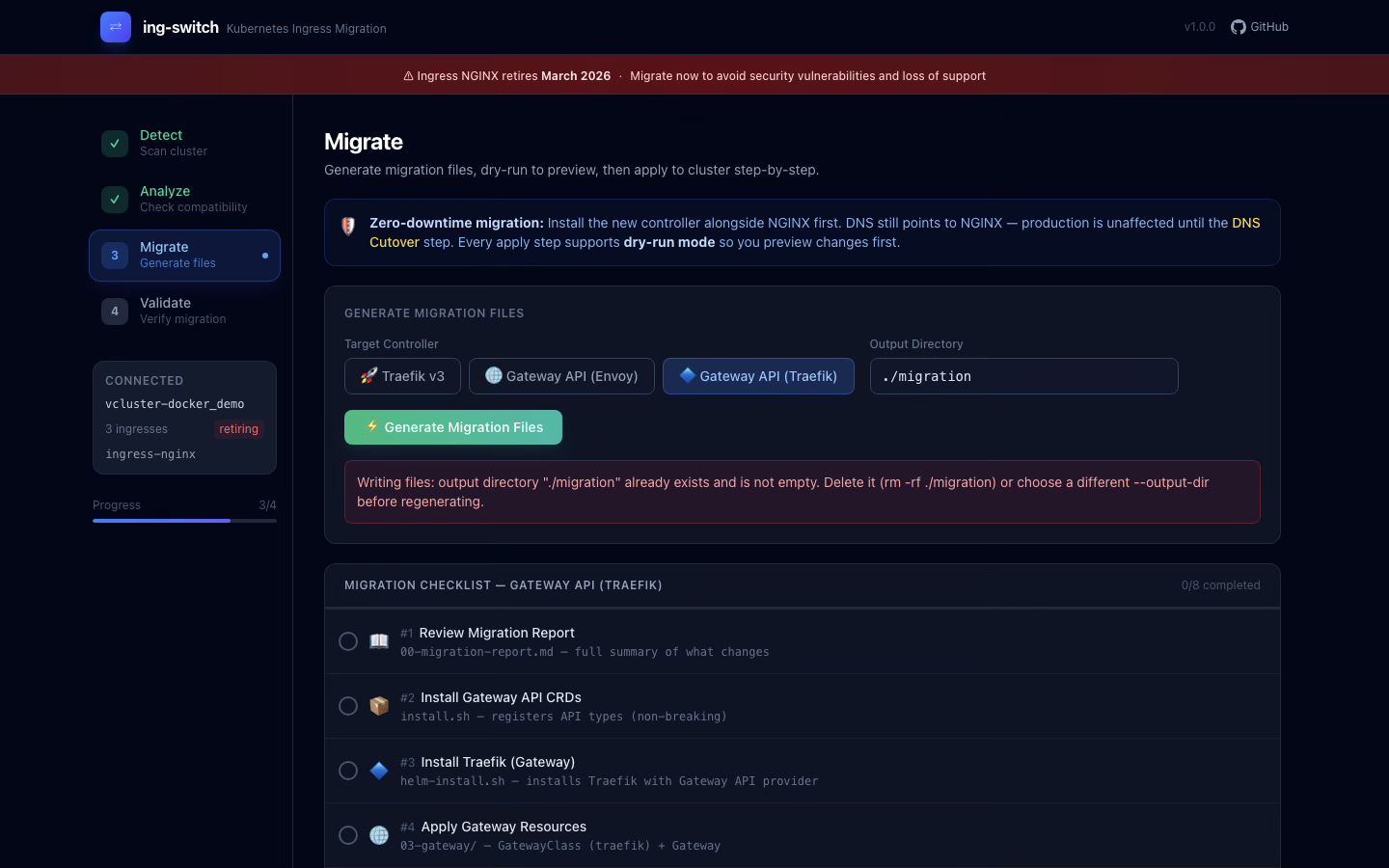Viewport: 1389px width, 868px height.
Task: Click Generate Migration Files button
Action: tap(453, 427)
